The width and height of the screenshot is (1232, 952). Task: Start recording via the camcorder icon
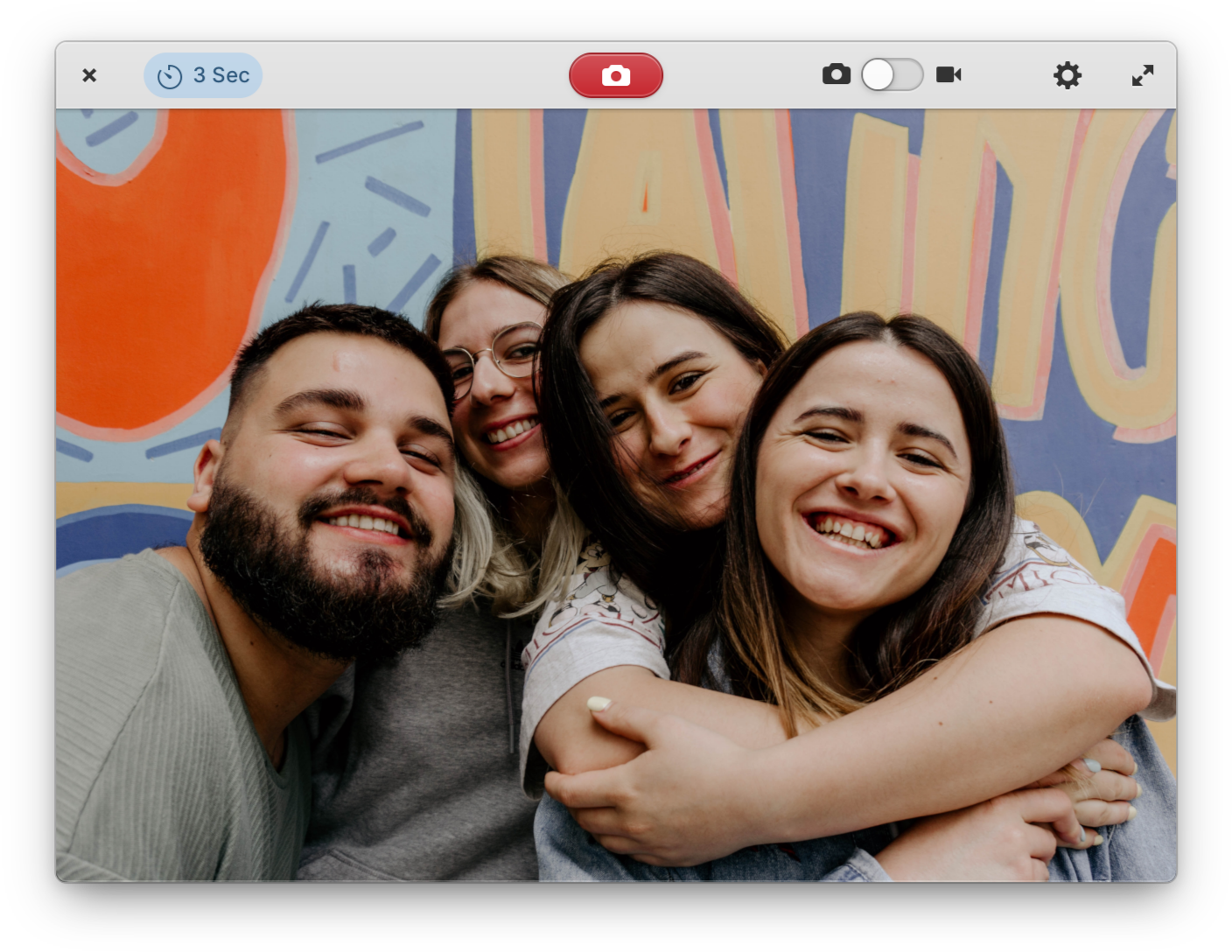pyautogui.click(x=950, y=74)
